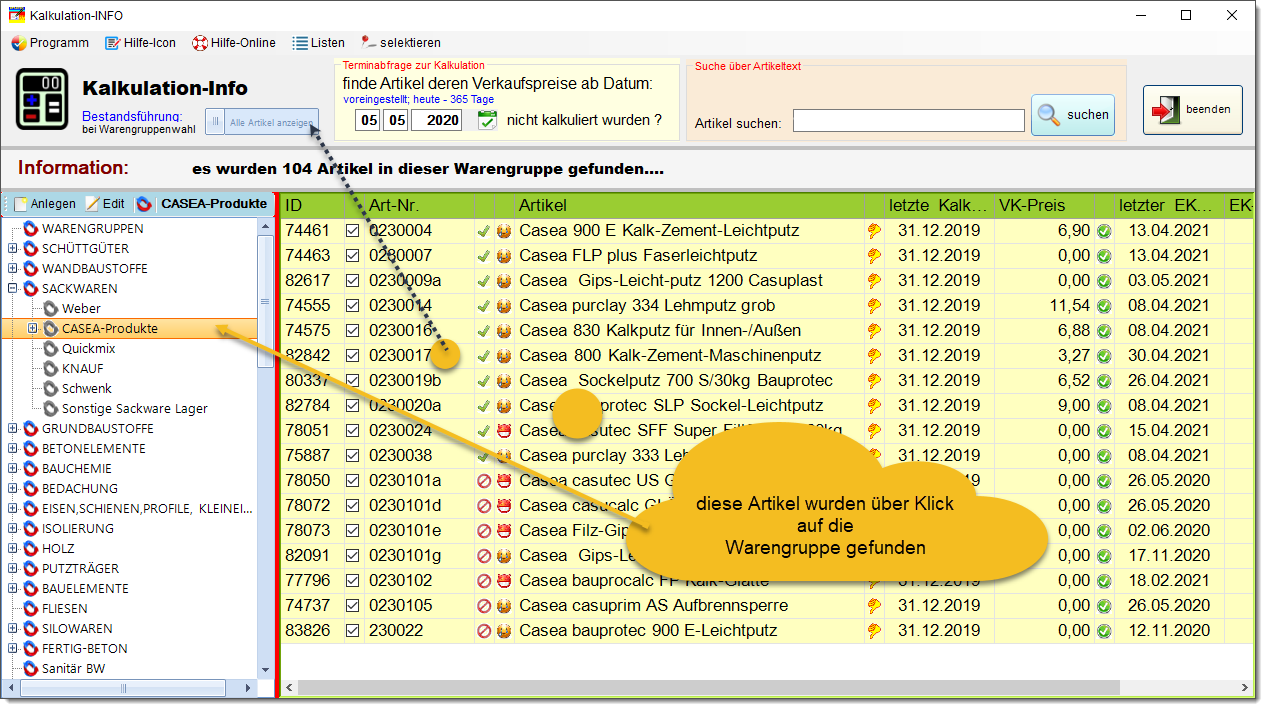Screen dimensions: 1266x709
Task: Click the red face icon before Casea Filz-Gips
Action: (504, 531)
